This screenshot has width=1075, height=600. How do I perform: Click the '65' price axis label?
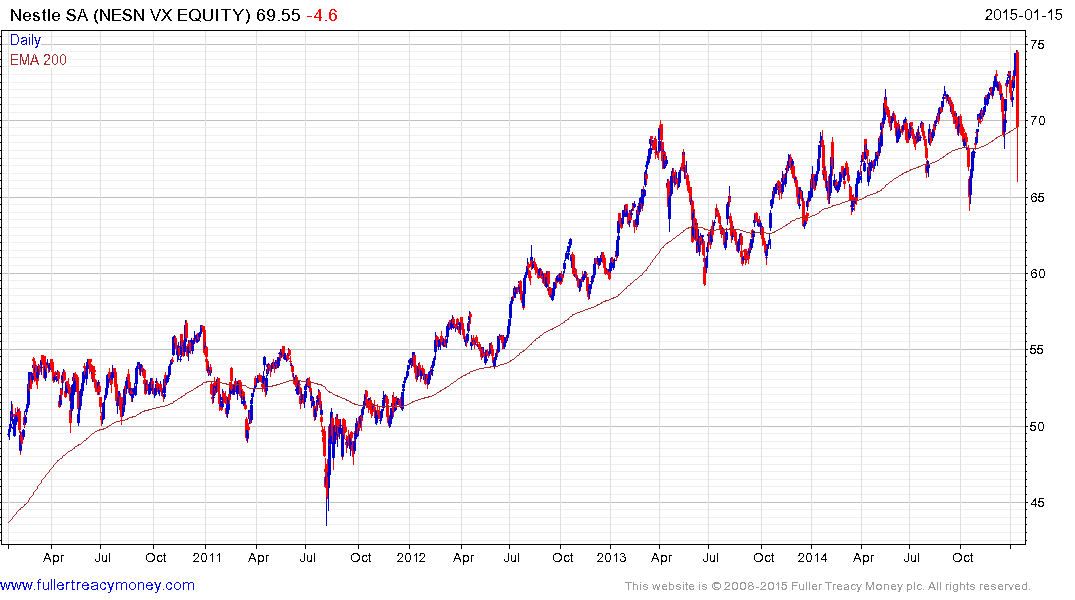[1037, 197]
